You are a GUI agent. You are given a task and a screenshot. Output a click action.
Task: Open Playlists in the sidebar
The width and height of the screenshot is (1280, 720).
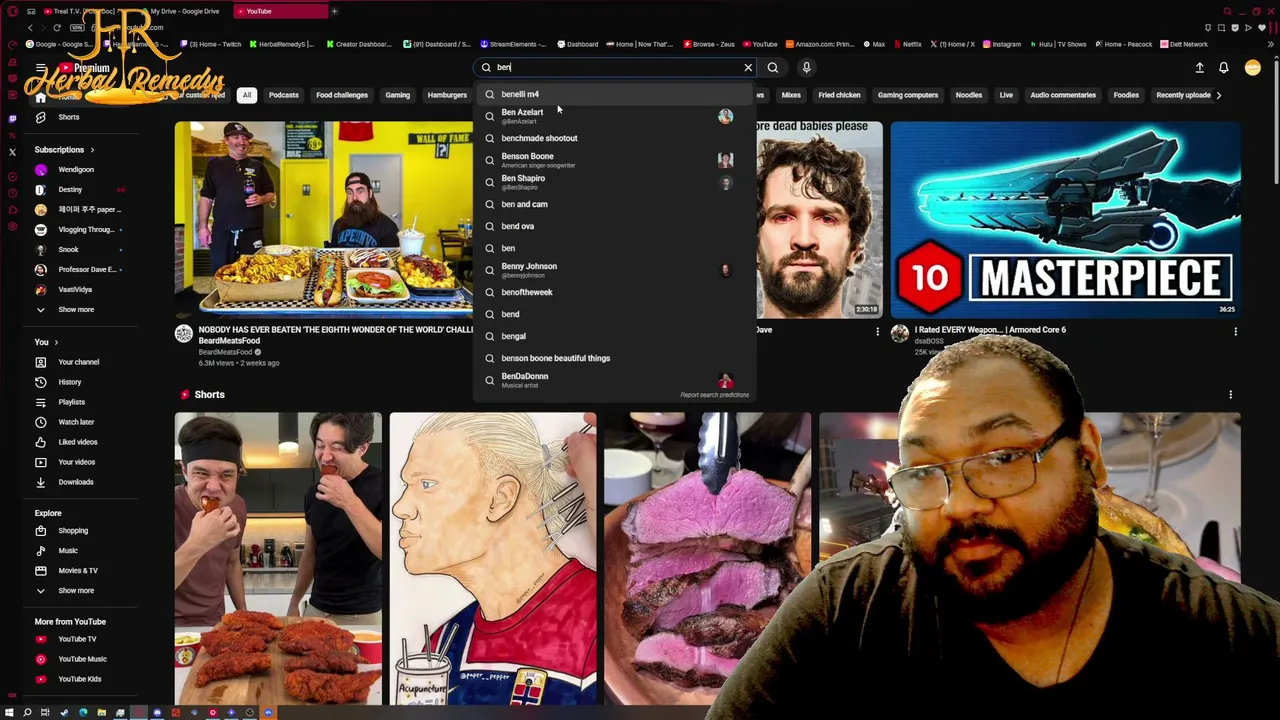(70, 402)
